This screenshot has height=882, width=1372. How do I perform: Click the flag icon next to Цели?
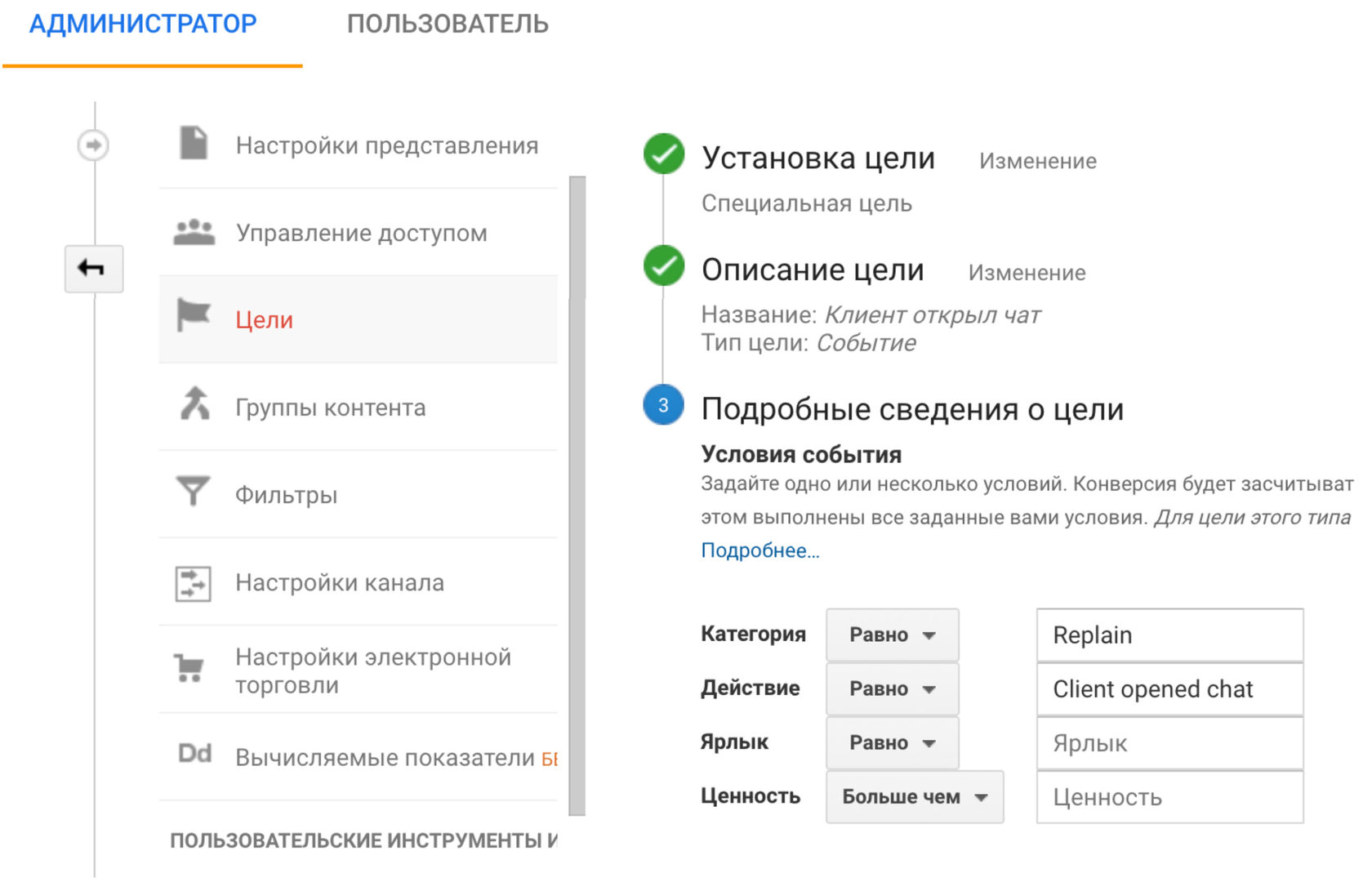click(194, 315)
